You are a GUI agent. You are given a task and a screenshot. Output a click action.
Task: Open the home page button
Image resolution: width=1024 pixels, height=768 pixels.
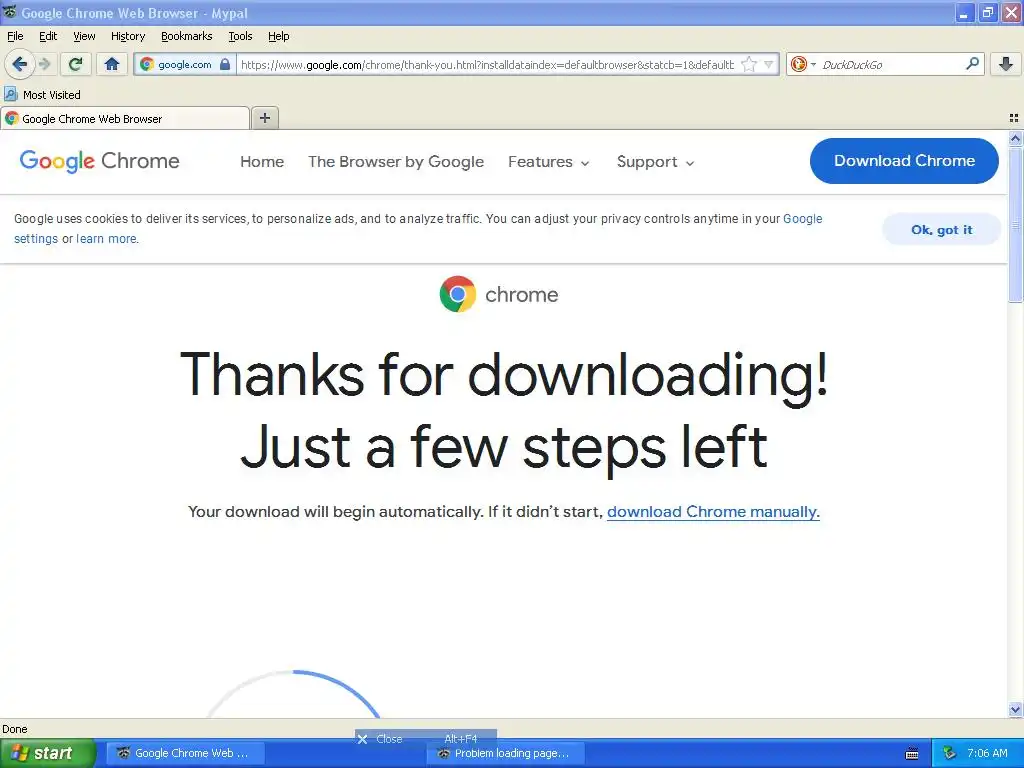coord(112,64)
